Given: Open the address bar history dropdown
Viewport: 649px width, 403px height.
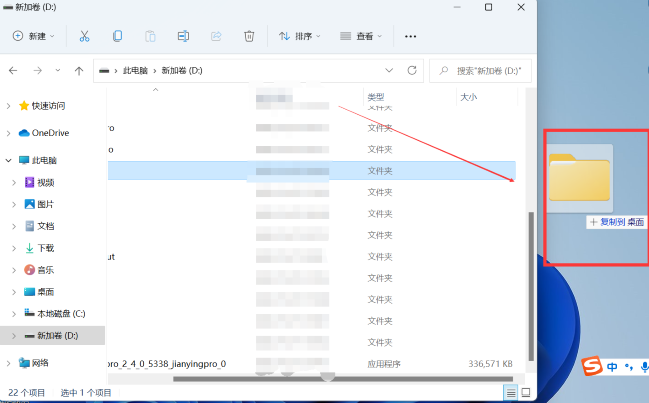Looking at the screenshot, I should point(389,71).
